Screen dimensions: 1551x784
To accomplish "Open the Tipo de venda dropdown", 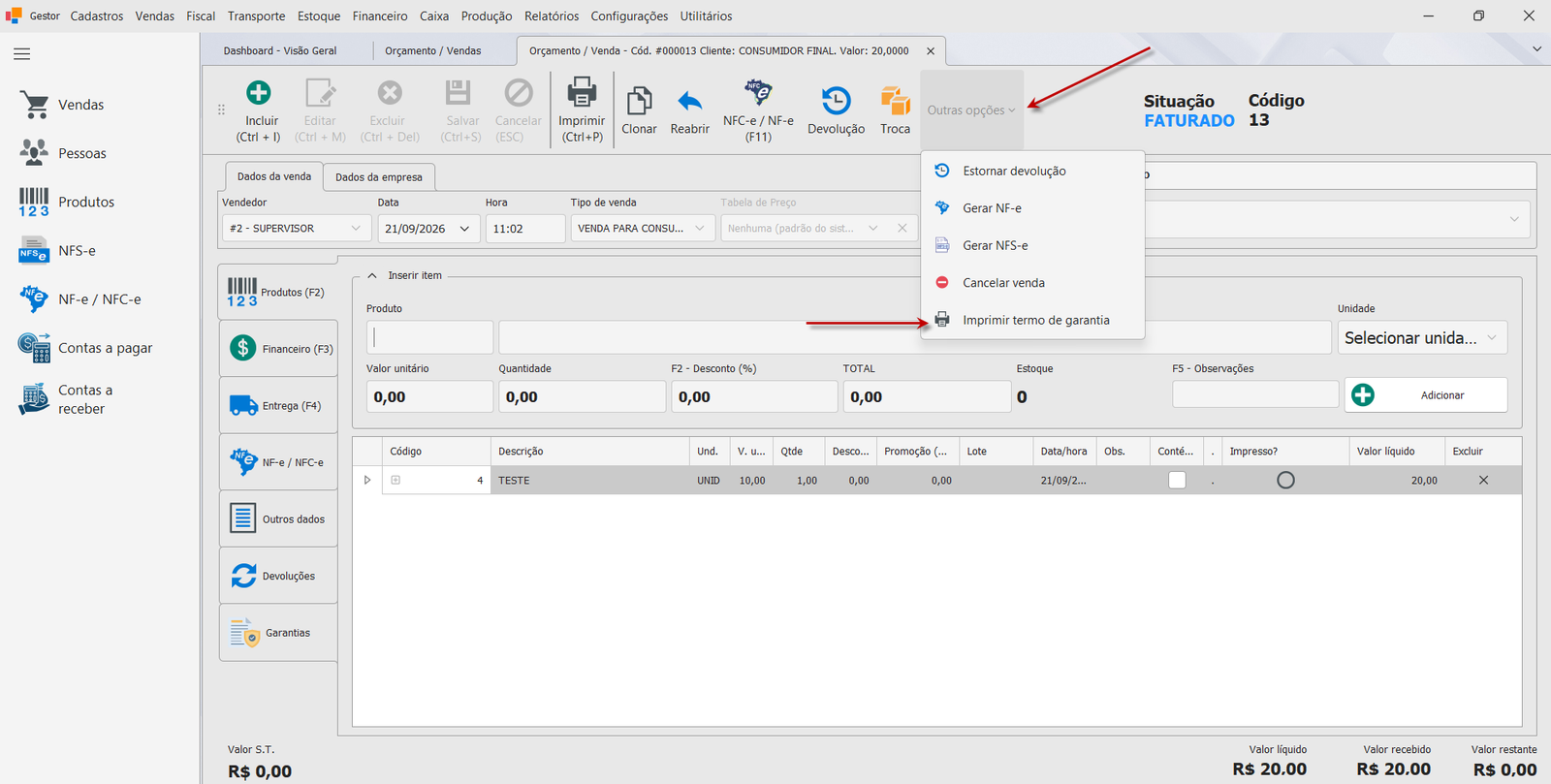I will click(x=643, y=229).
